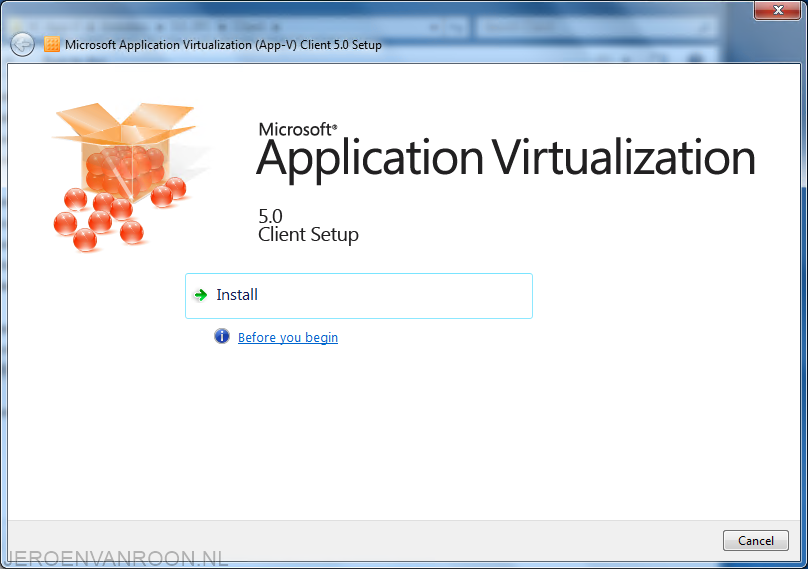The image size is (808, 569).
Task: Click the green arrow icon next to Install
Action: 200,295
